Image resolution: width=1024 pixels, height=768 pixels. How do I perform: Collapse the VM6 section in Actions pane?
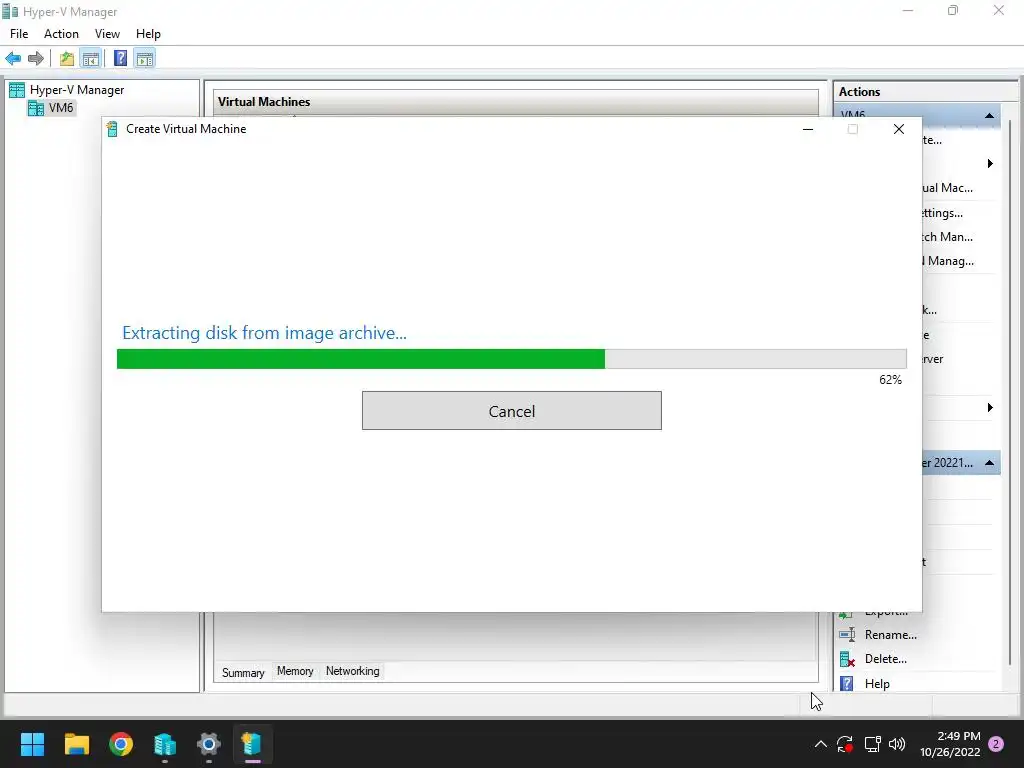tap(989, 116)
